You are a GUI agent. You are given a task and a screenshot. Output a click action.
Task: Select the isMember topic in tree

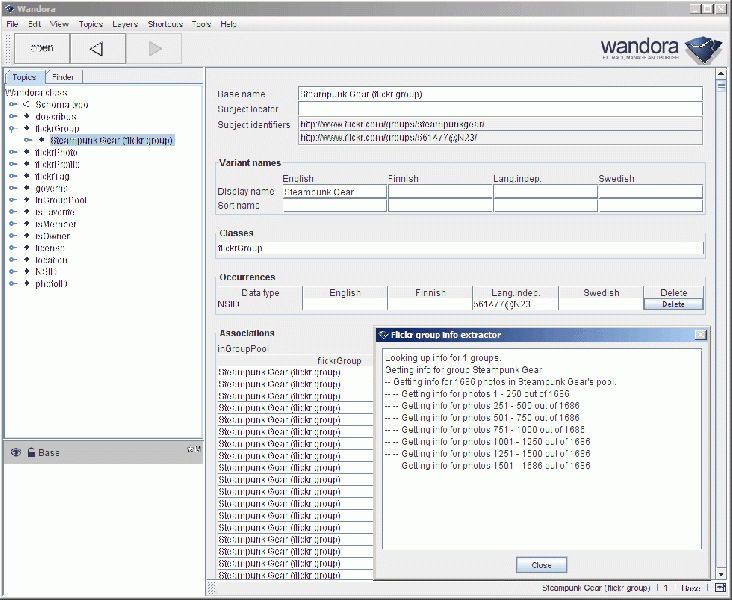tap(55, 224)
